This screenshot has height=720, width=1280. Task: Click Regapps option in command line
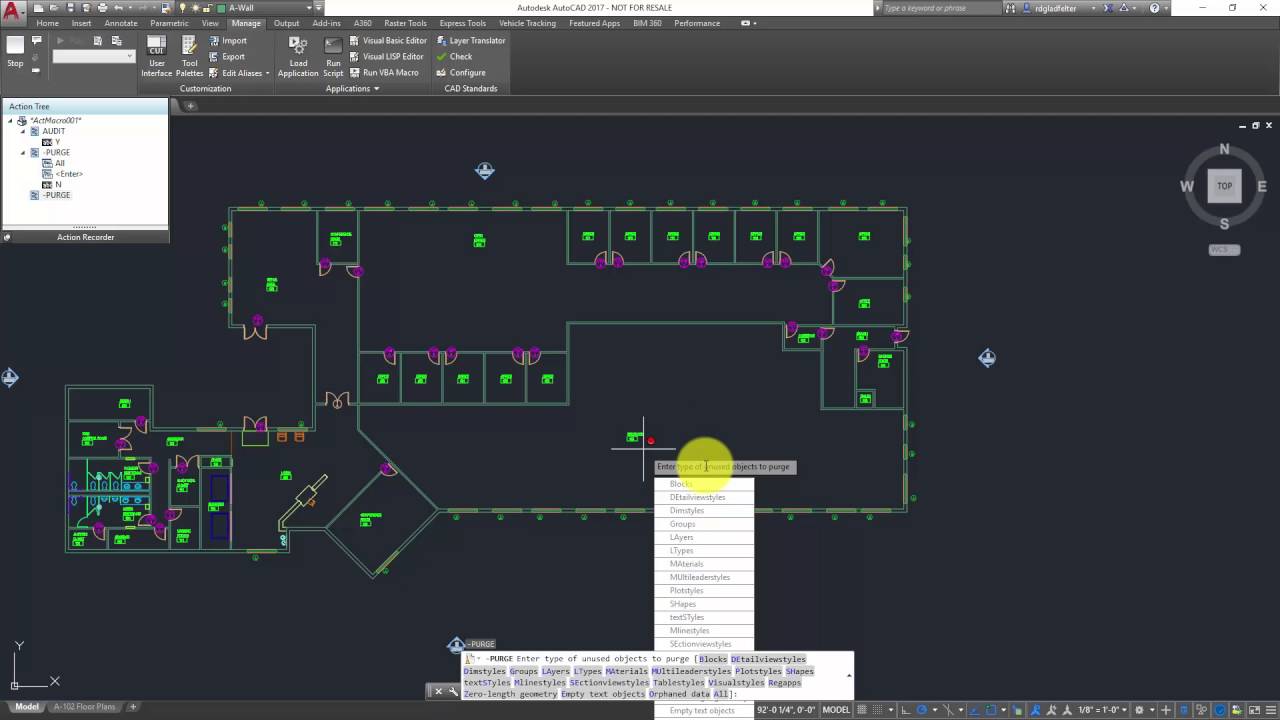pyautogui.click(x=785, y=683)
